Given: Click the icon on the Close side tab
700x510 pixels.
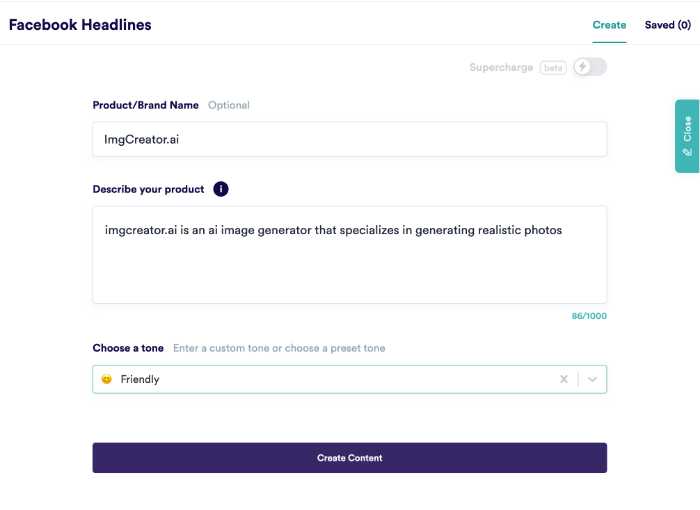Looking at the screenshot, I should pyautogui.click(x=688, y=152).
